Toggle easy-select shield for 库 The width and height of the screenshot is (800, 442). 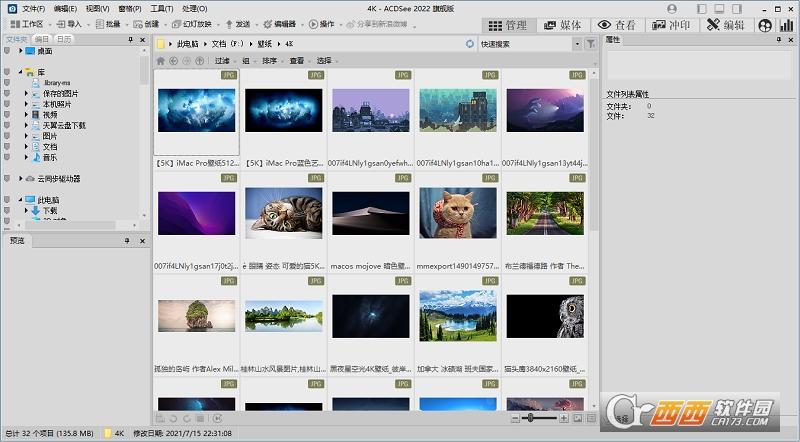[7, 72]
